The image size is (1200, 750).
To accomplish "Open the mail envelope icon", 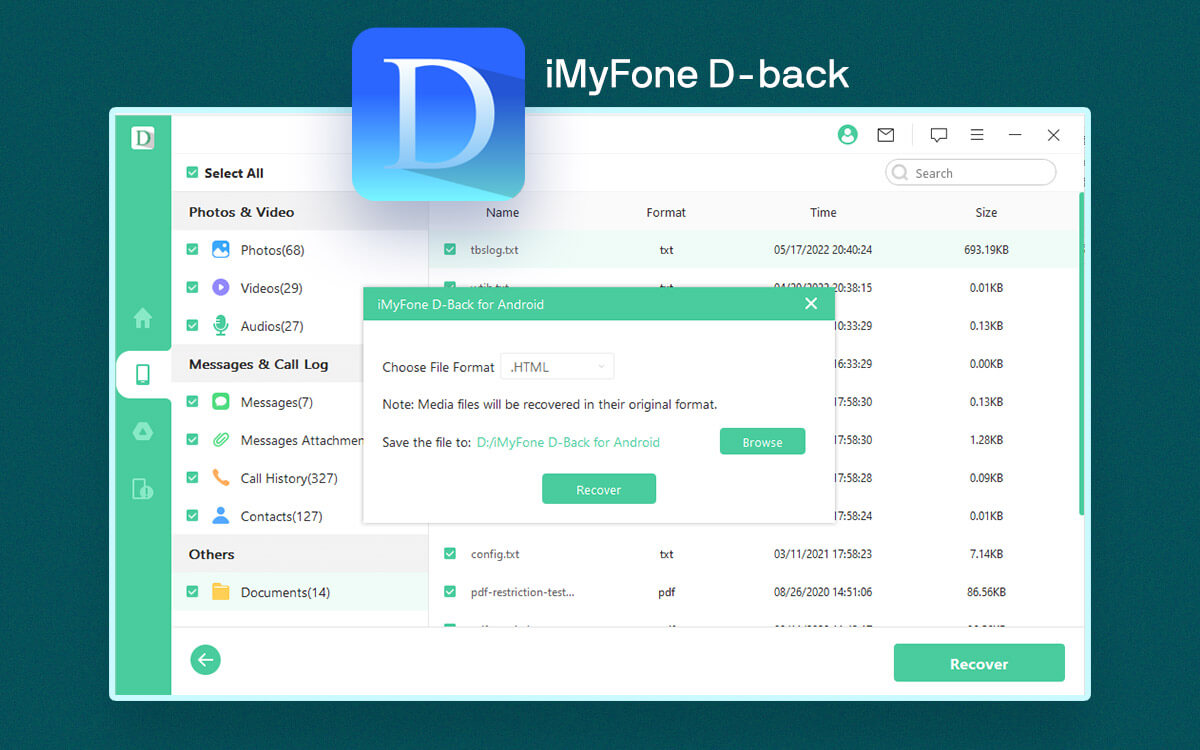I will coord(886,135).
